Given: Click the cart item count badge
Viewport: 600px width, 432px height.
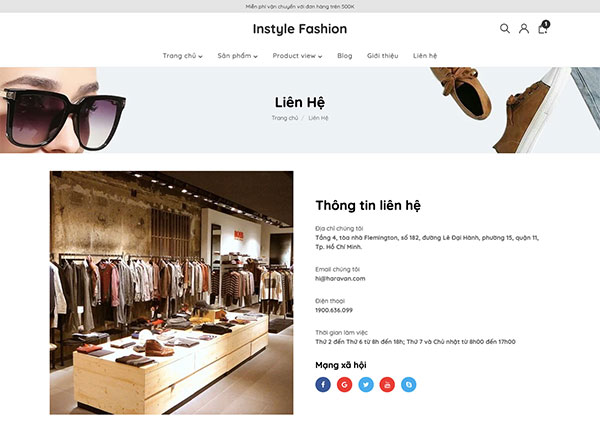Looking at the screenshot, I should [546, 24].
